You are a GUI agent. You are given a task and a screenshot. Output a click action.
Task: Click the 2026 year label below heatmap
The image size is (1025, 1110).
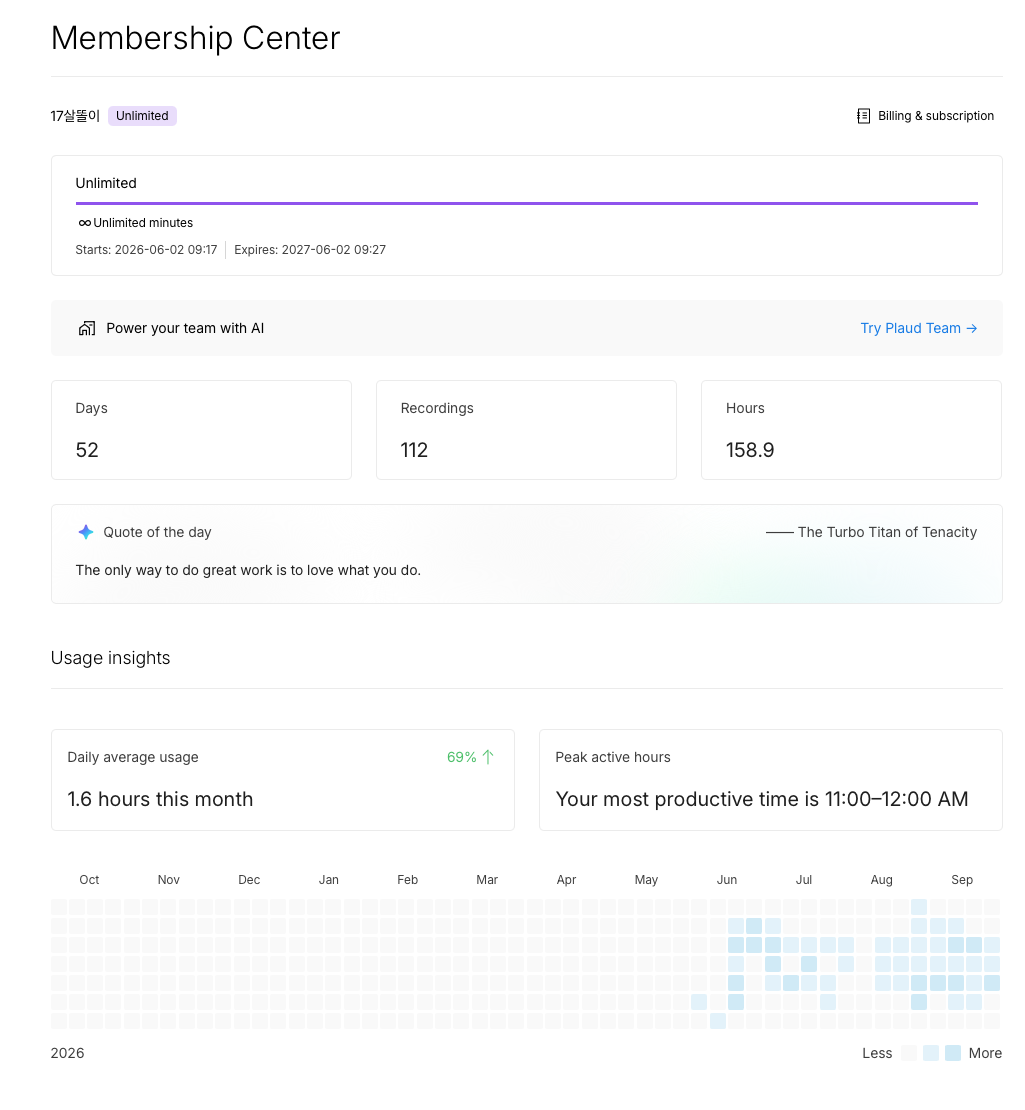click(67, 1053)
